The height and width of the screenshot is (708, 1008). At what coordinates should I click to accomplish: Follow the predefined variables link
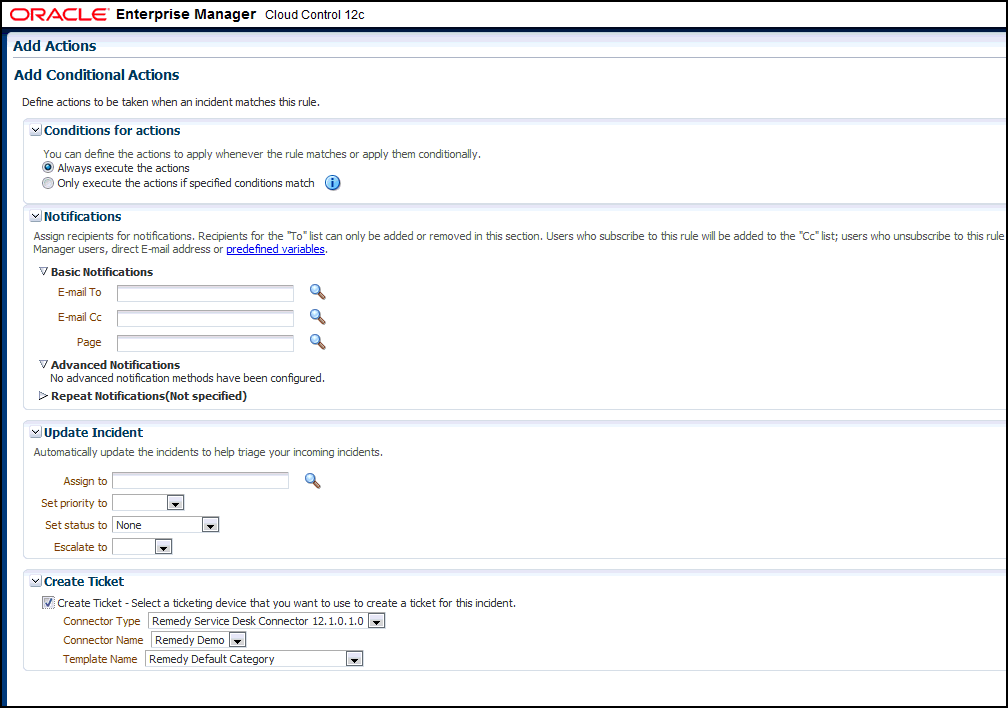pos(275,249)
